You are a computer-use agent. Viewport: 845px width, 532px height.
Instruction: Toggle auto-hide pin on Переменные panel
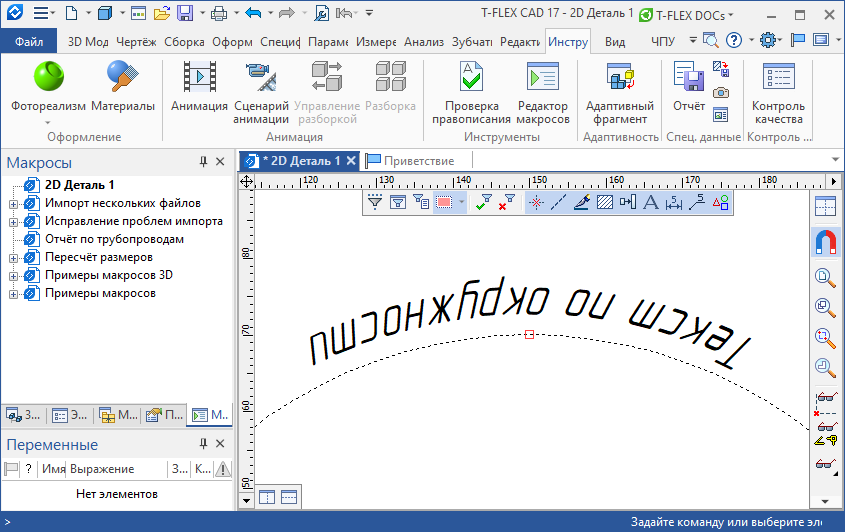[x=203, y=443]
